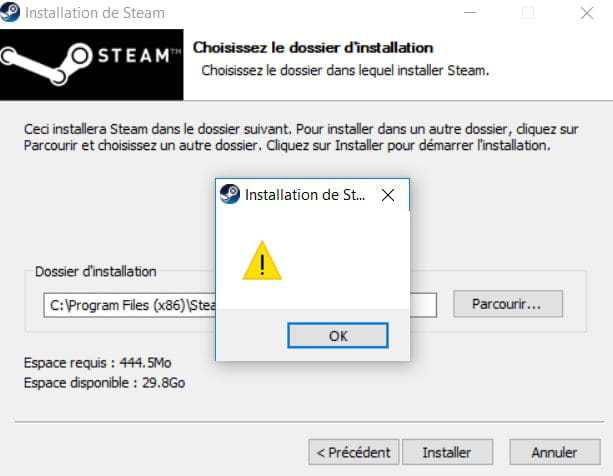Click subtitle Choisissez le dossier dans lequel installer
The image size is (613, 476).
coord(323,71)
